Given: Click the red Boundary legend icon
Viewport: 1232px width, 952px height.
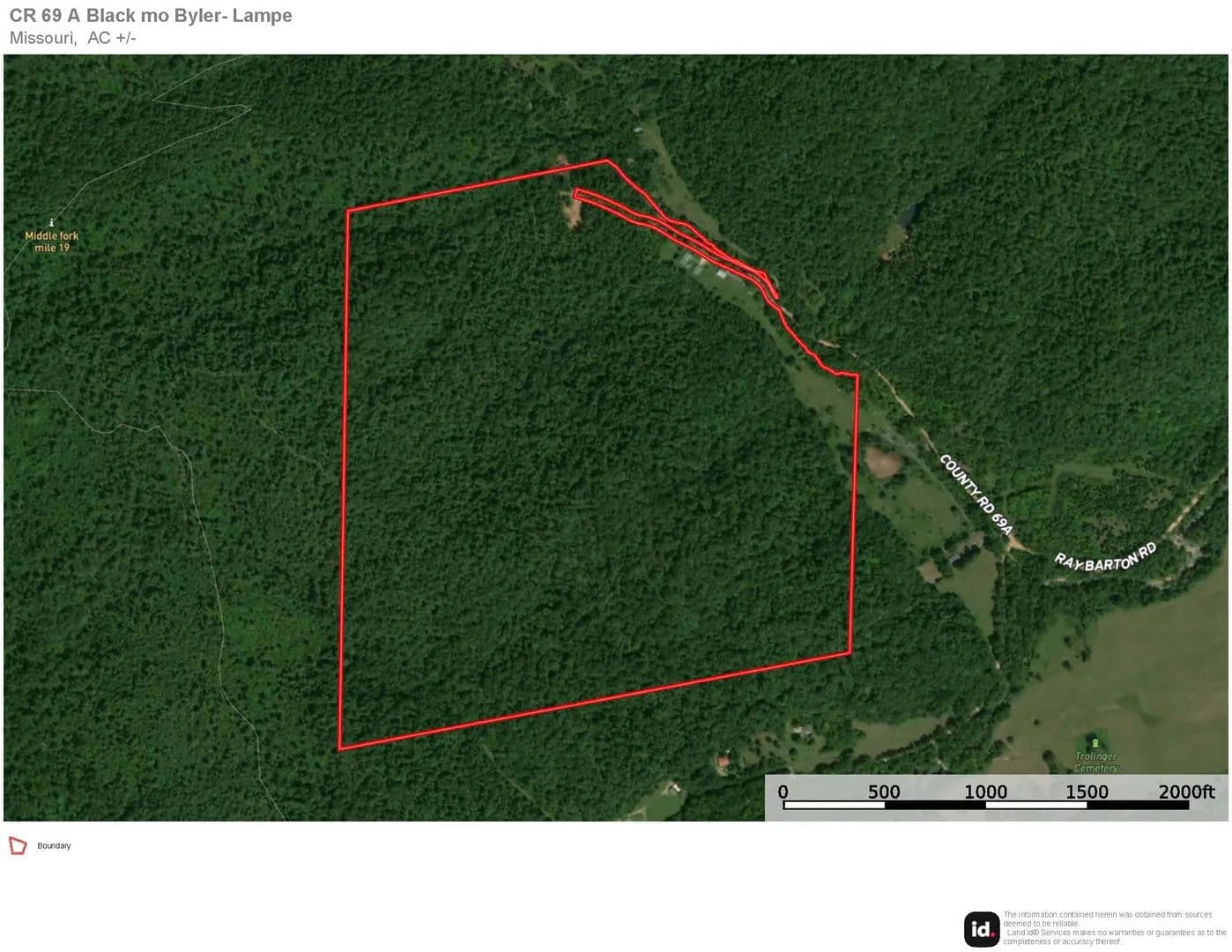Looking at the screenshot, I should pyautogui.click(x=18, y=846).
